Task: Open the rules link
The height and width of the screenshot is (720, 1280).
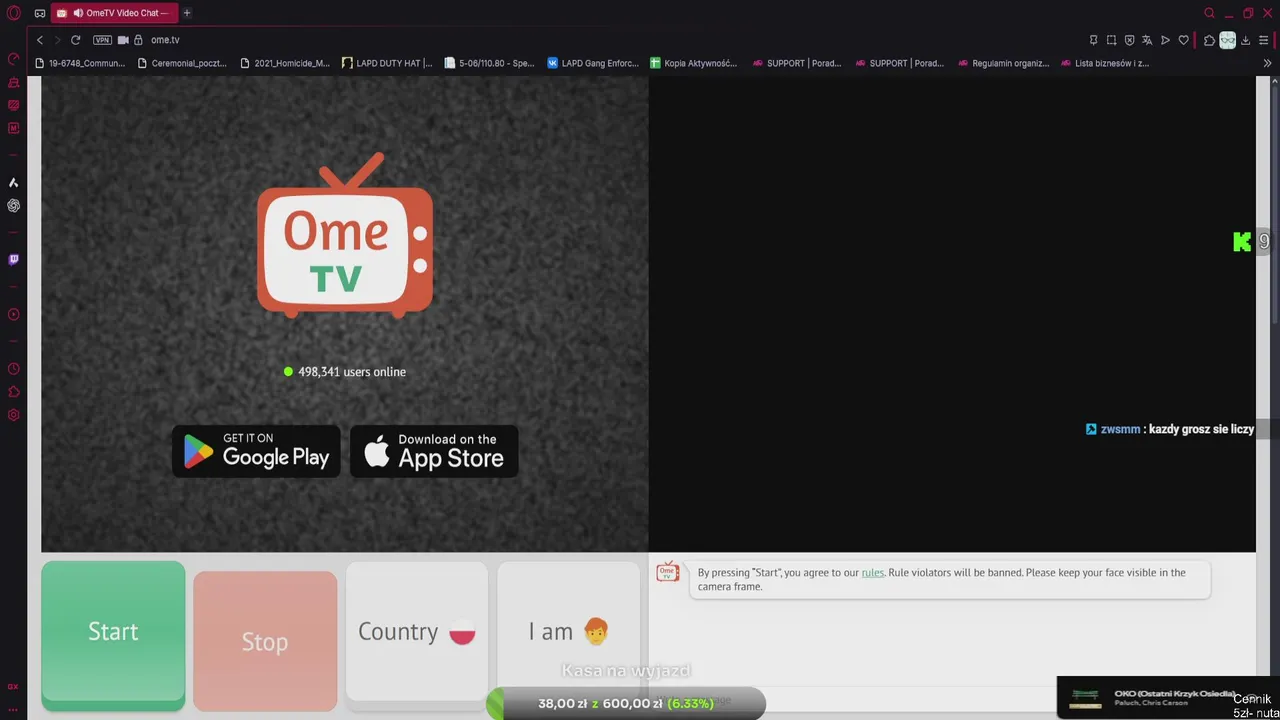Action: point(873,573)
